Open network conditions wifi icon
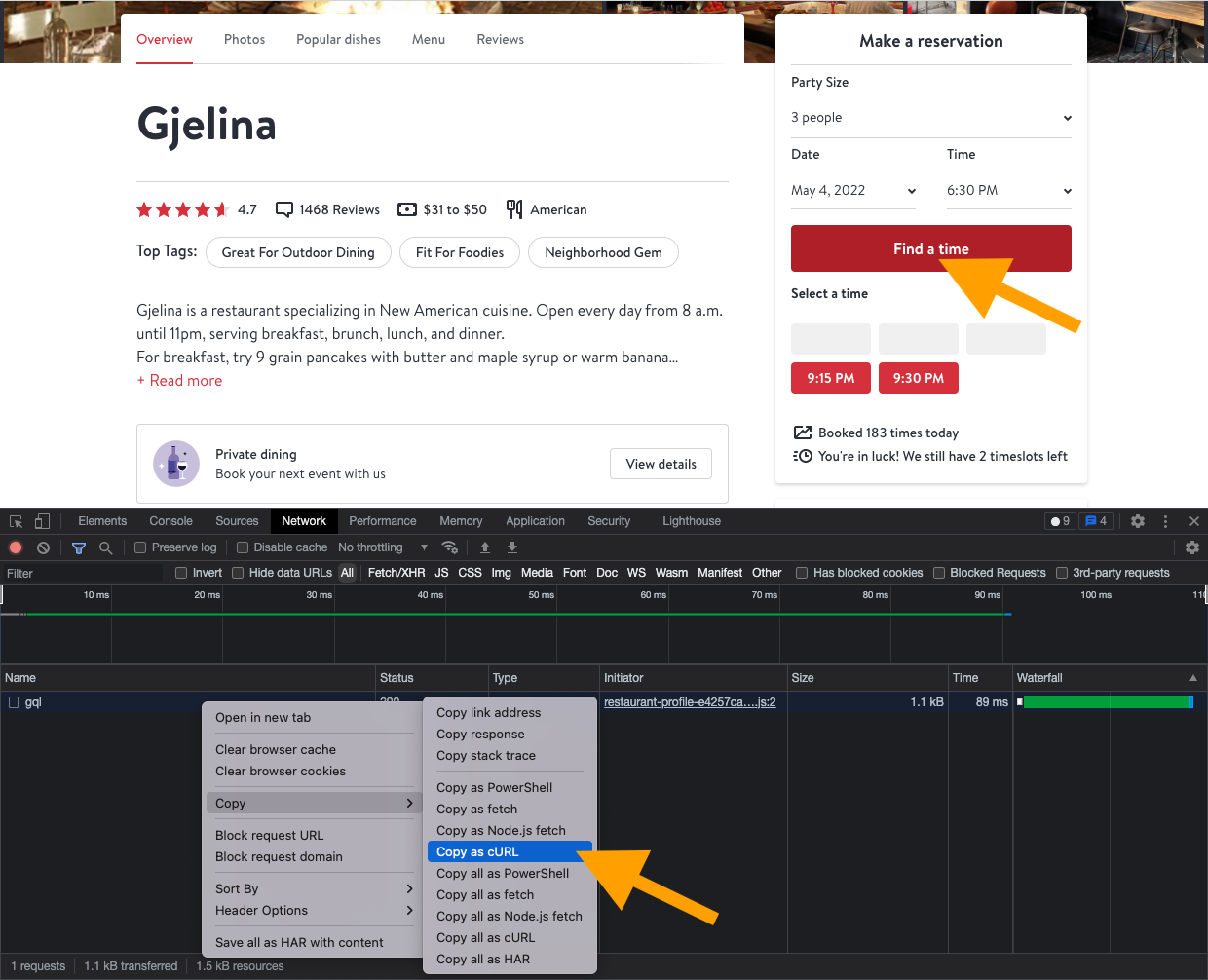Viewport: 1208px width, 980px height. pos(449,547)
